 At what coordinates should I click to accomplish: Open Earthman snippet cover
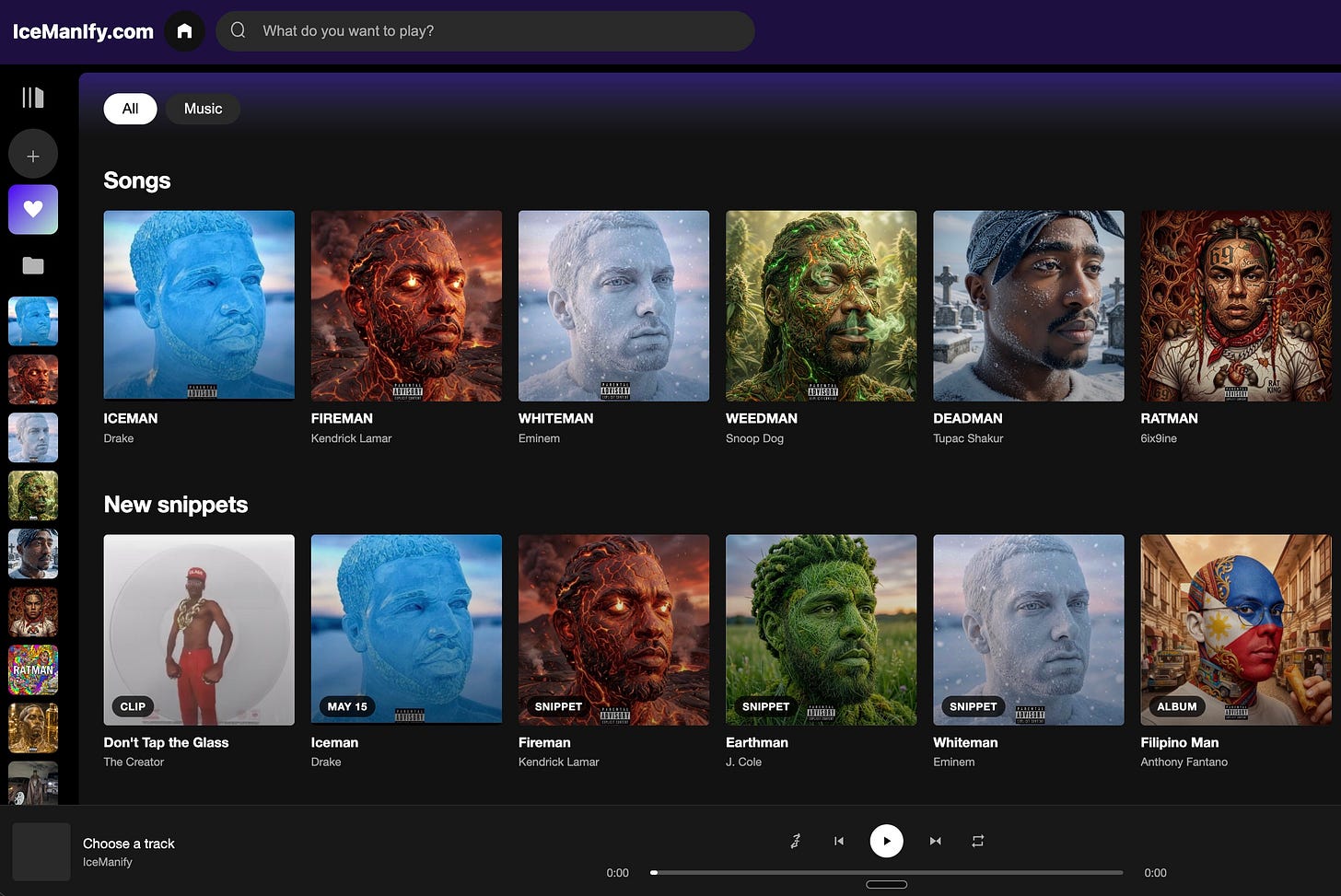821,630
